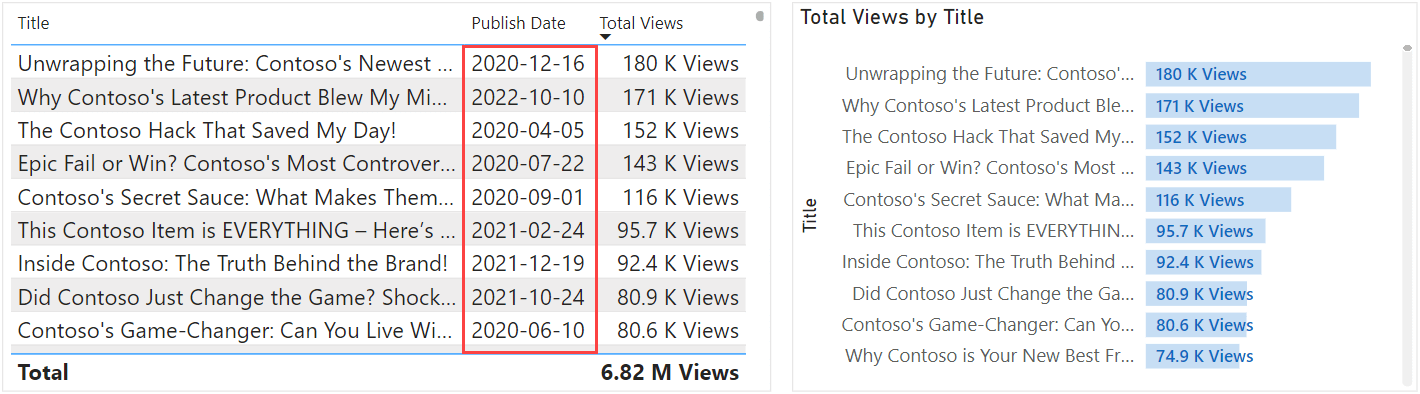Sort table by Title column header
1420x394 pixels.
click(33, 23)
